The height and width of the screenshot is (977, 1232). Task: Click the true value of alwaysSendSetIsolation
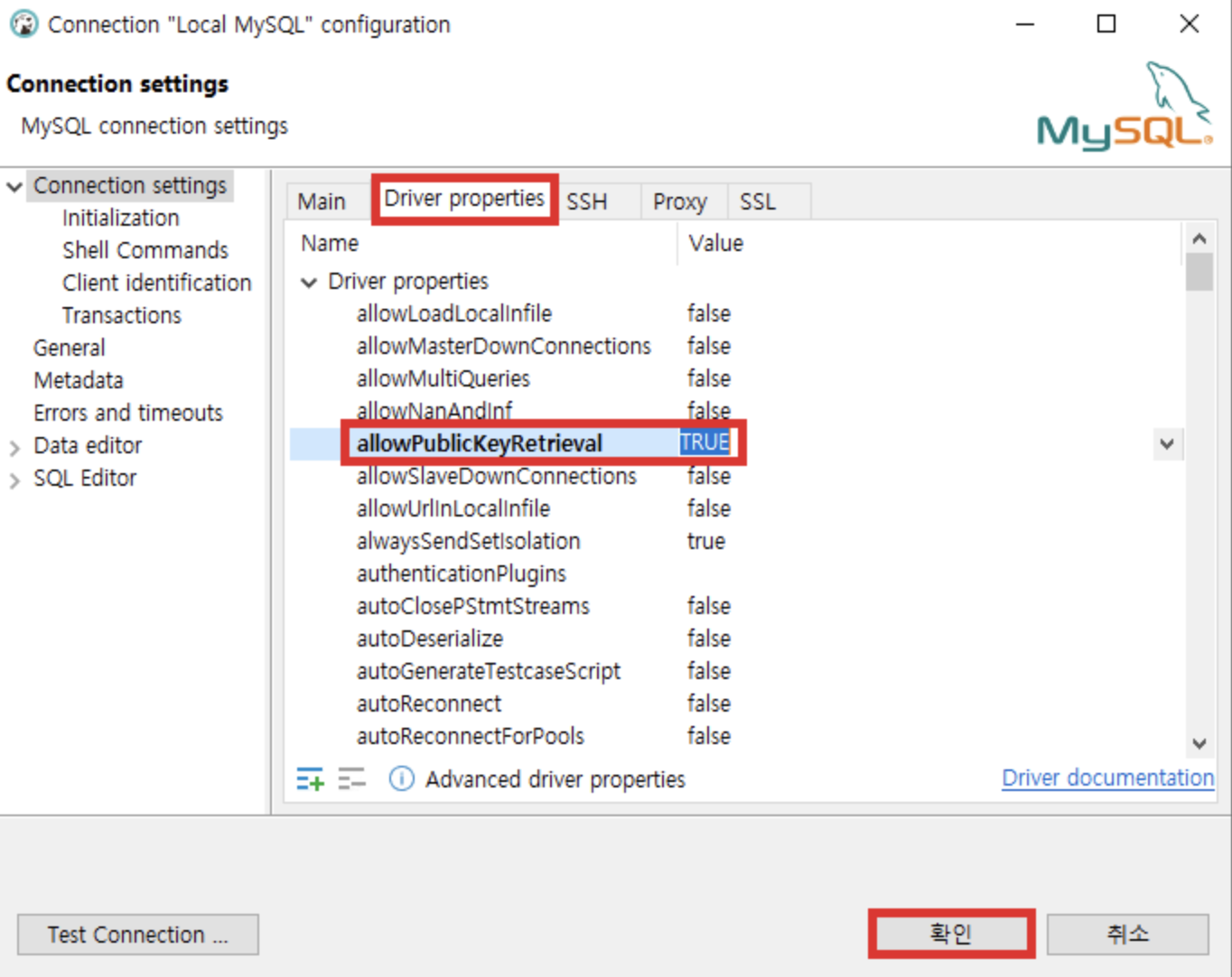[706, 541]
